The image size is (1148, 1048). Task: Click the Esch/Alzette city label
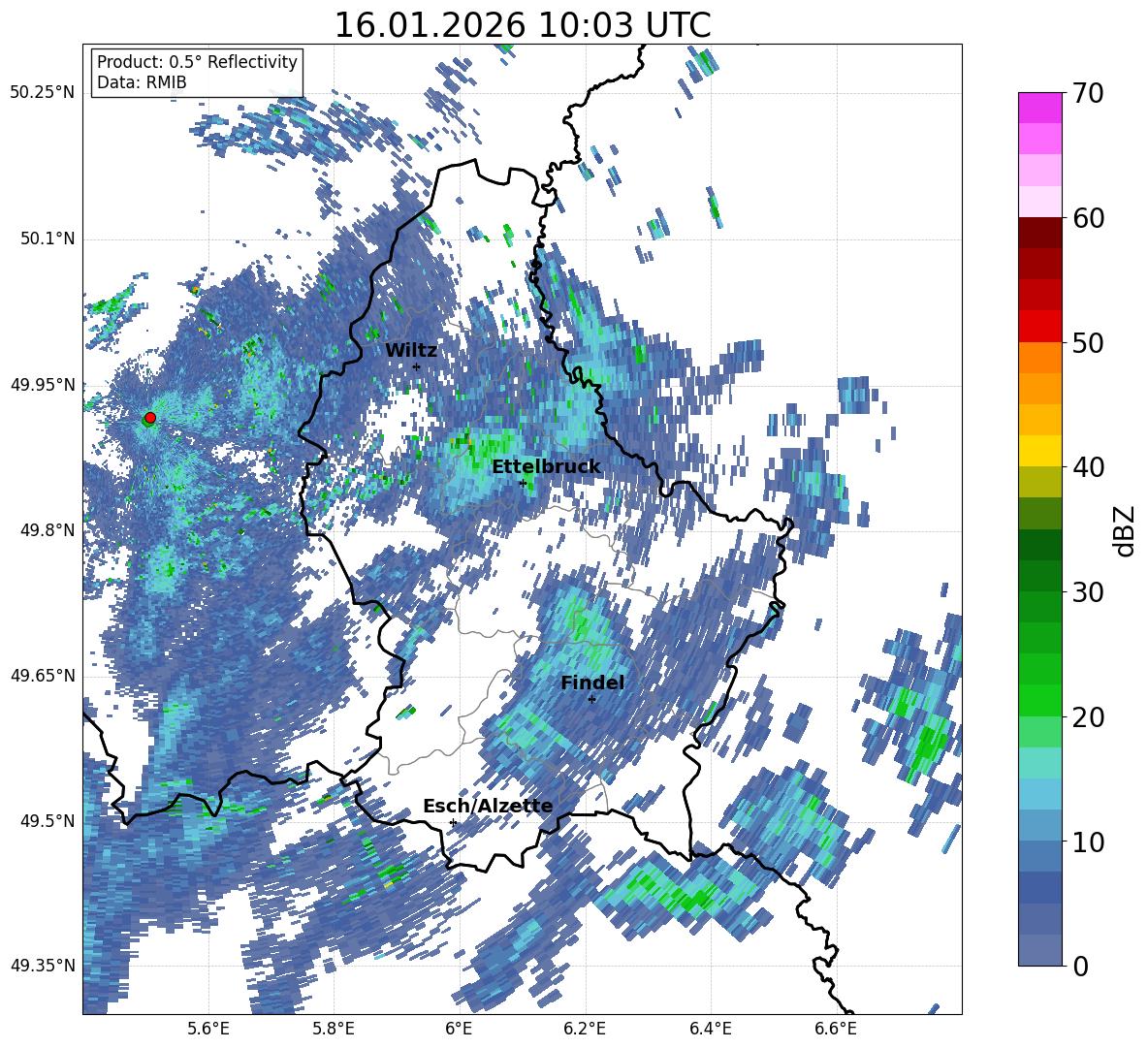point(488,806)
